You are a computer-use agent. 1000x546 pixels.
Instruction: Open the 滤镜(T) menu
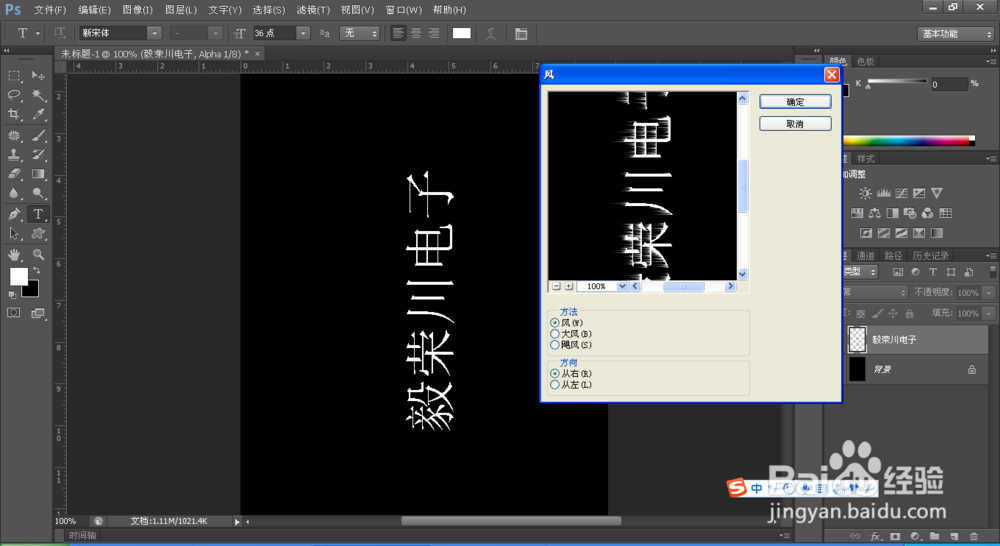[313, 10]
